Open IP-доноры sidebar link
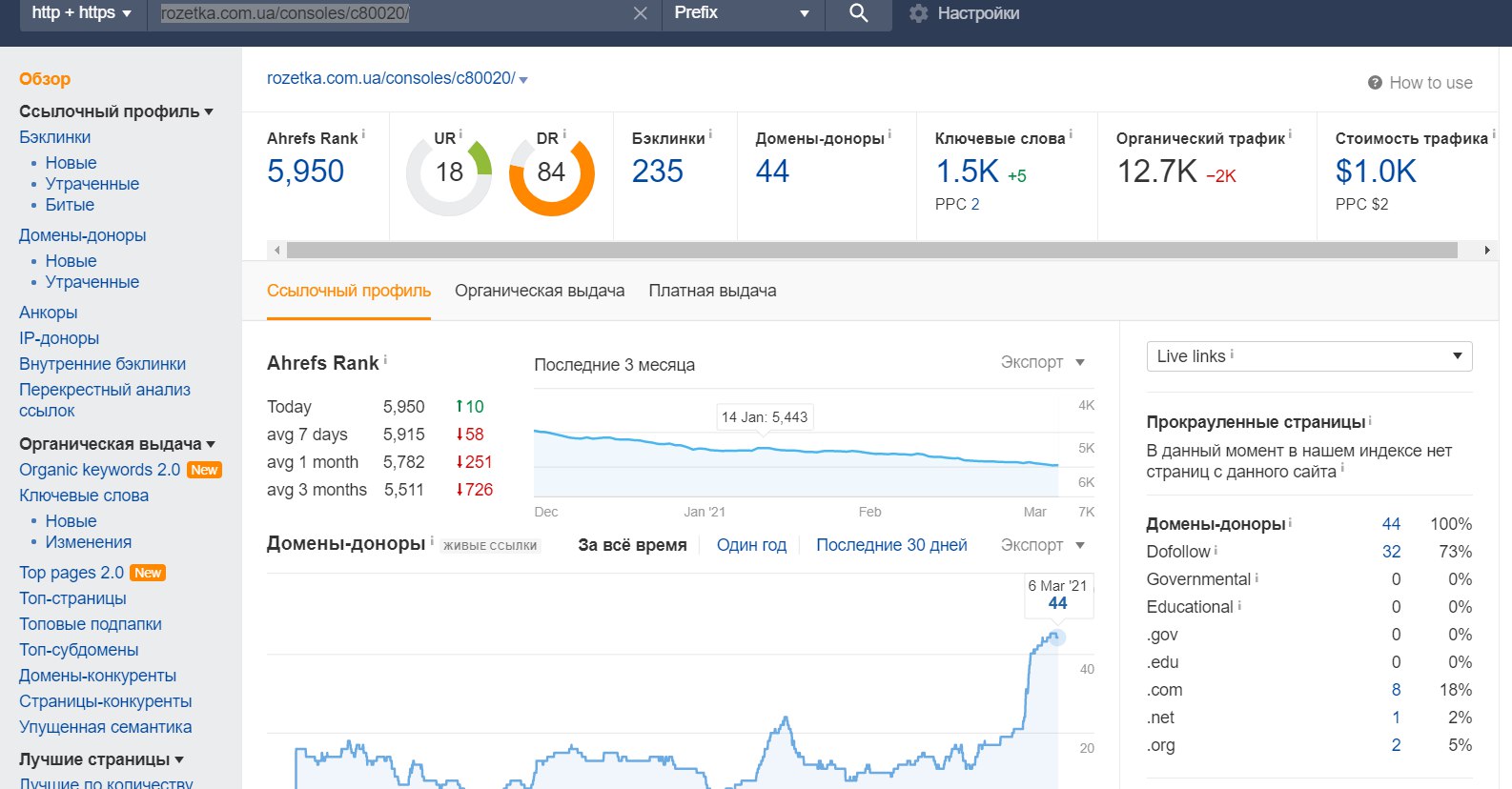Screen dimensions: 1512x789 [x=59, y=338]
